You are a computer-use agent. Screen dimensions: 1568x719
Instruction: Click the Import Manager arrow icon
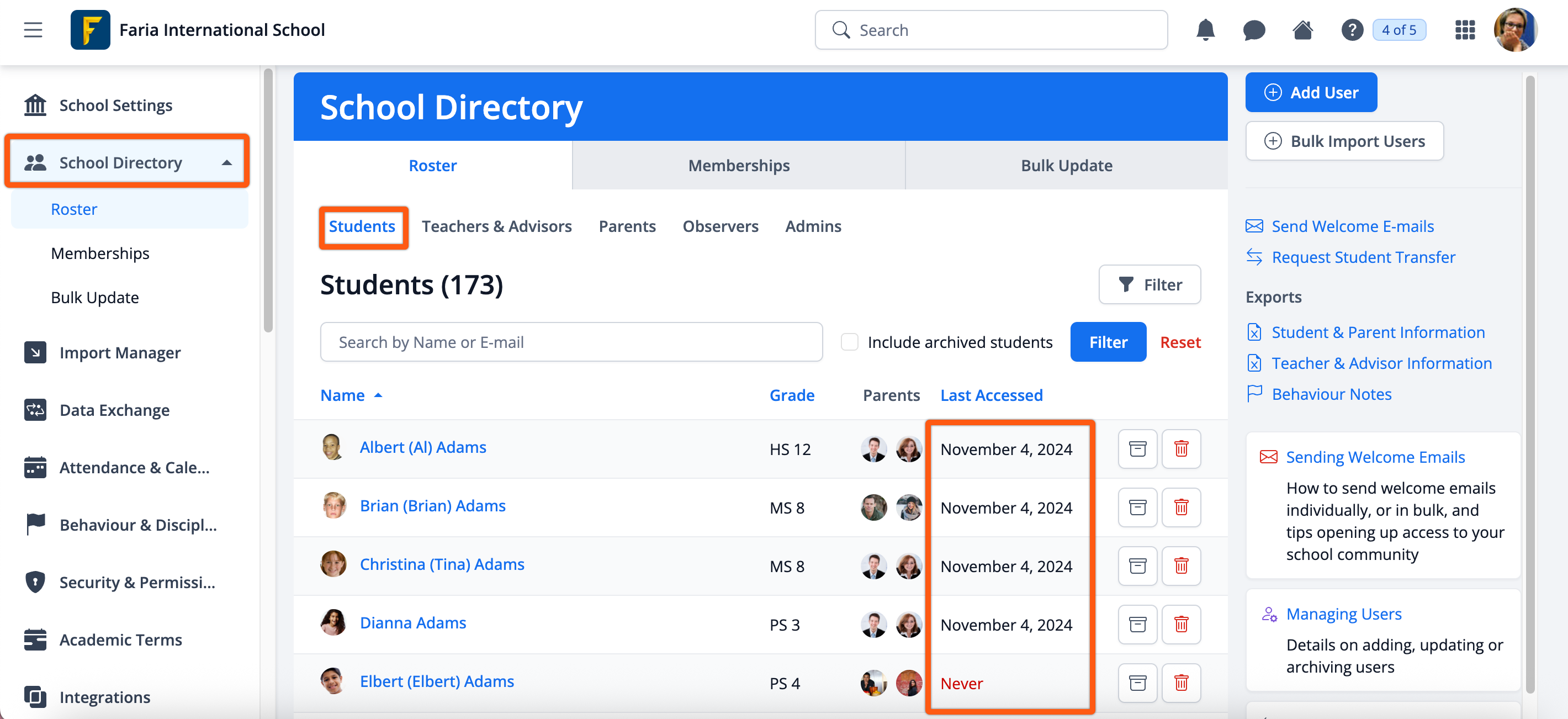[35, 352]
